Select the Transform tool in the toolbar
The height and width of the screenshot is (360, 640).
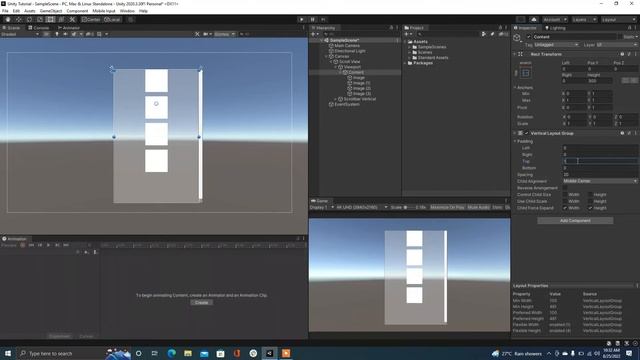tap(61, 19)
